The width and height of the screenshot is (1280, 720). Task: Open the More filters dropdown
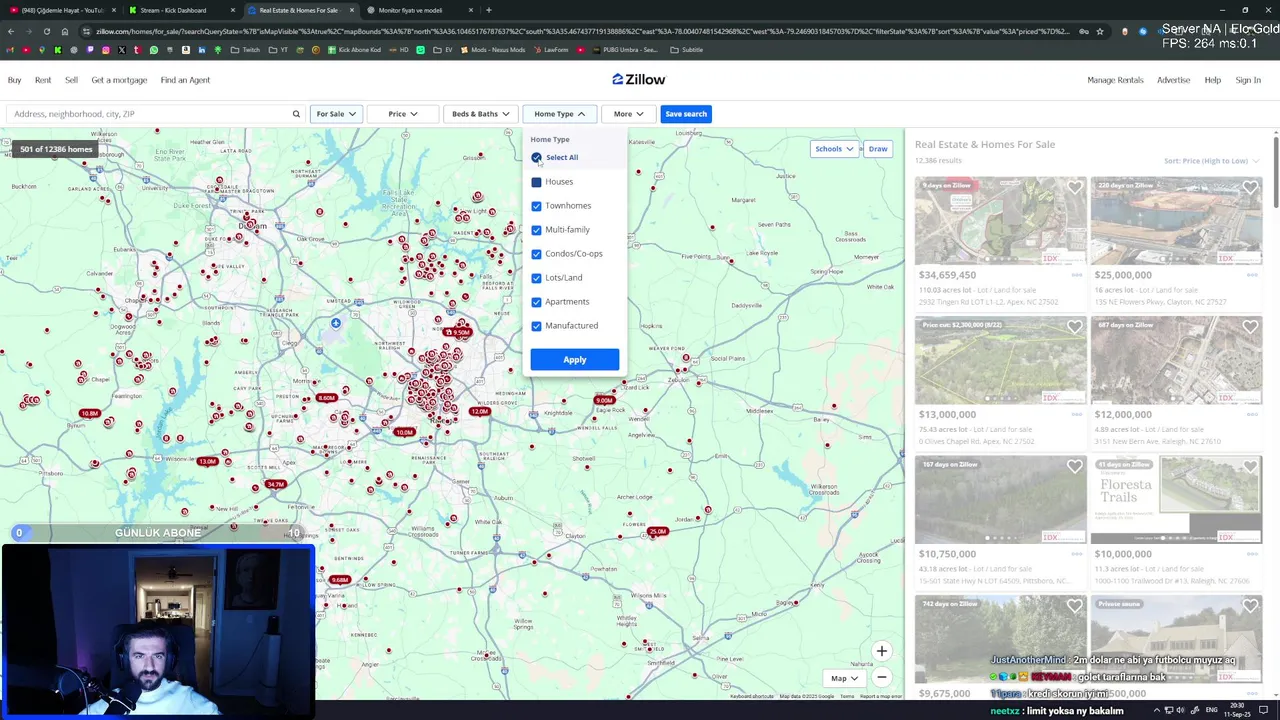coord(629,114)
